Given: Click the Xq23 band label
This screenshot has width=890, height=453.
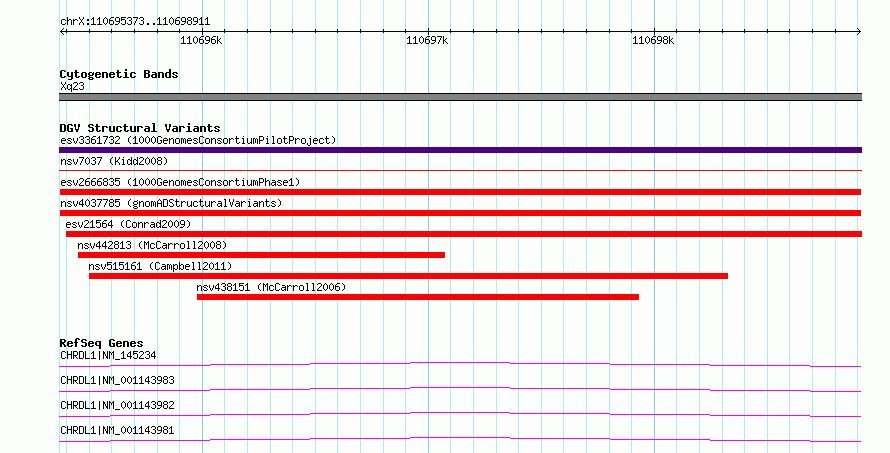Looking at the screenshot, I should (72, 86).
